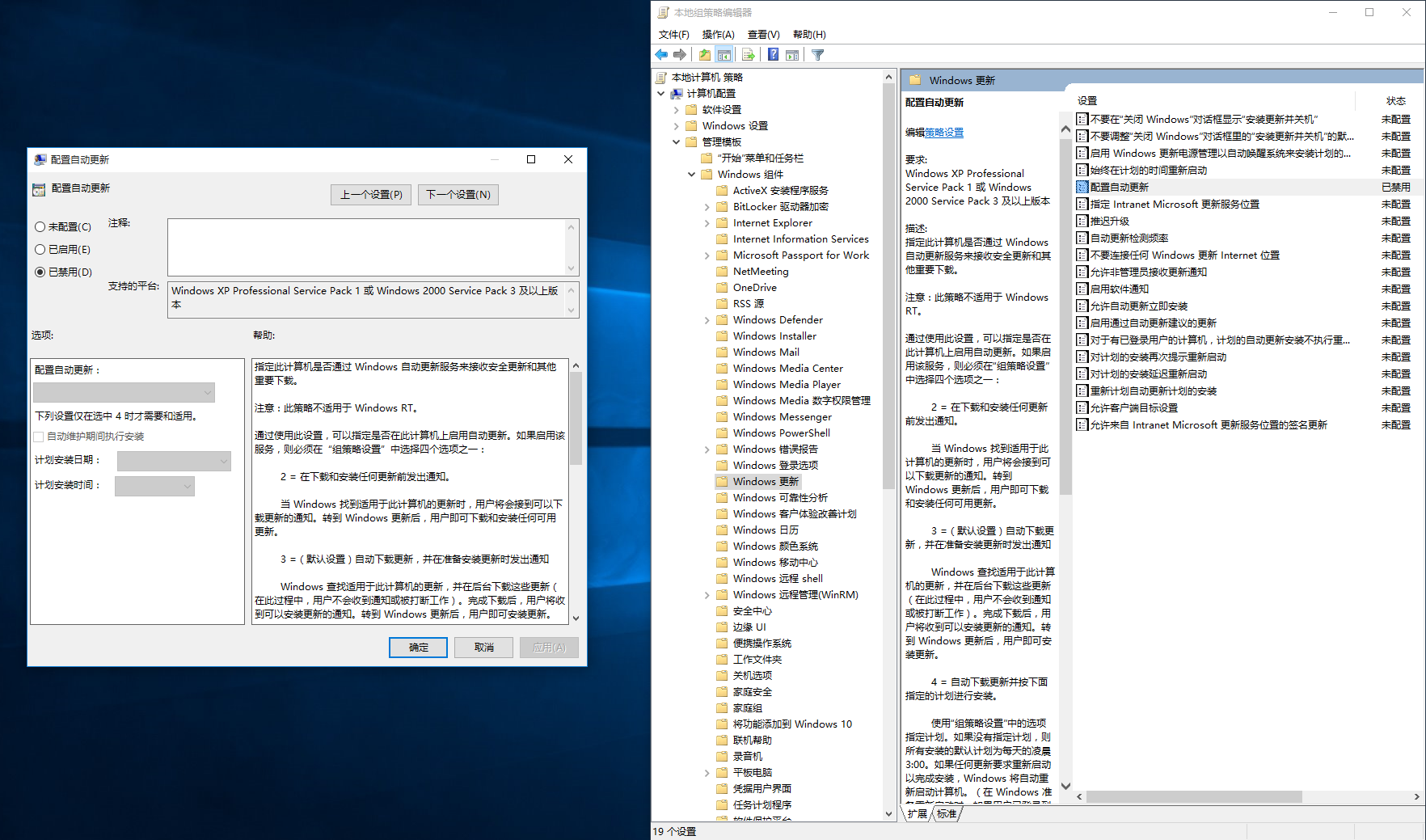
Task: Expand the Windows Defender tree node
Action: tap(707, 320)
